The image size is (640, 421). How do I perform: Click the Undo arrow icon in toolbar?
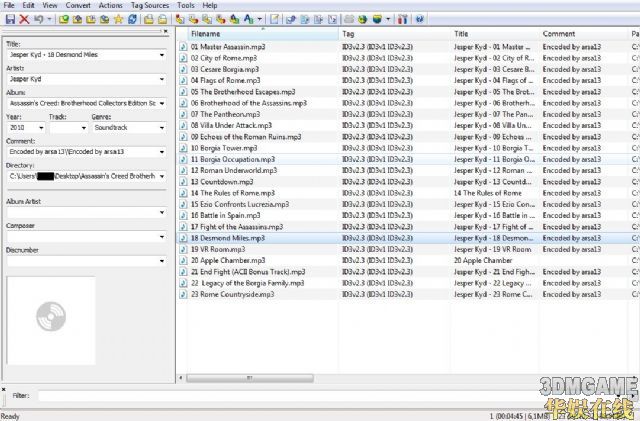coord(39,19)
